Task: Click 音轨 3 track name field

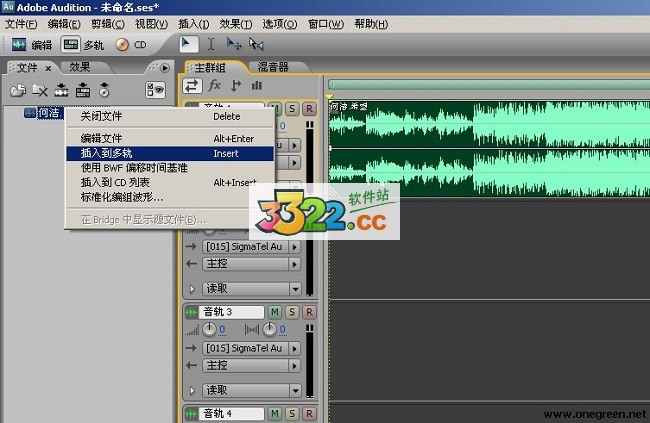Action: coord(232,312)
